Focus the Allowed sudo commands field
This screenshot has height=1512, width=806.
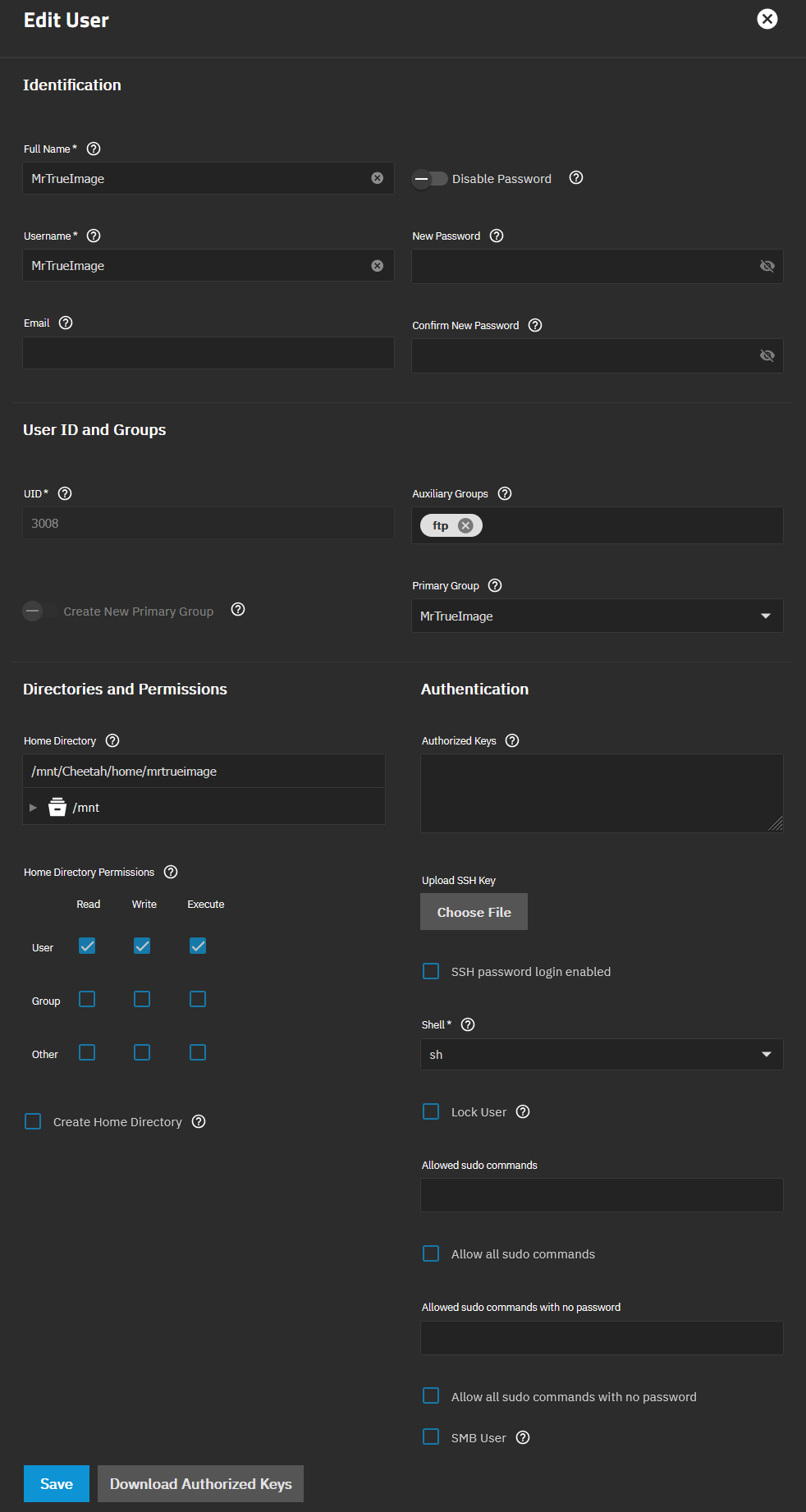coord(602,1195)
